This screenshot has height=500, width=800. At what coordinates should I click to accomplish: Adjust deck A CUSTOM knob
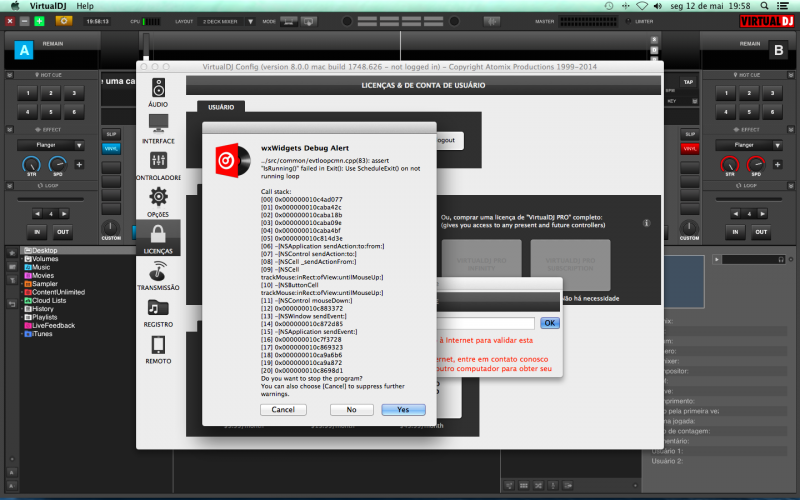tap(111, 228)
